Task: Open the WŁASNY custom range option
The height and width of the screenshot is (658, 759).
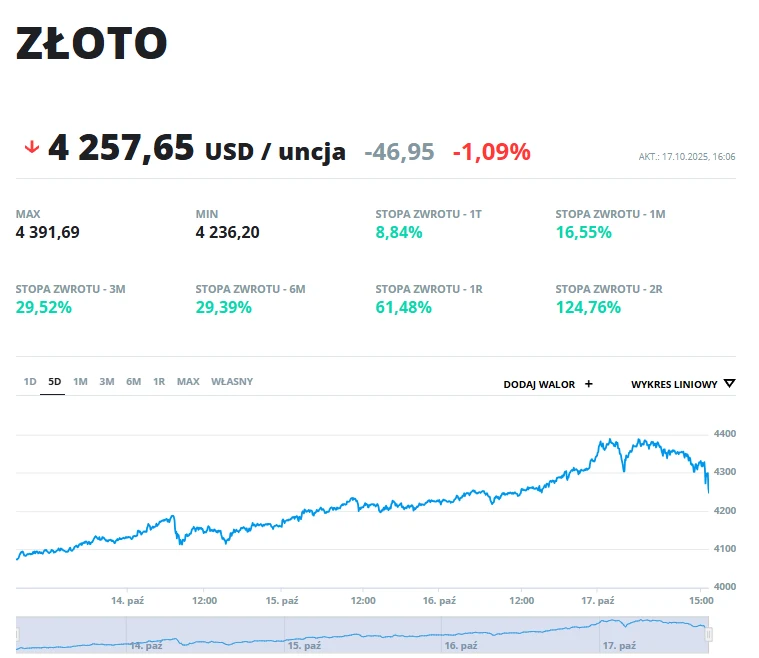Action: pos(232,381)
